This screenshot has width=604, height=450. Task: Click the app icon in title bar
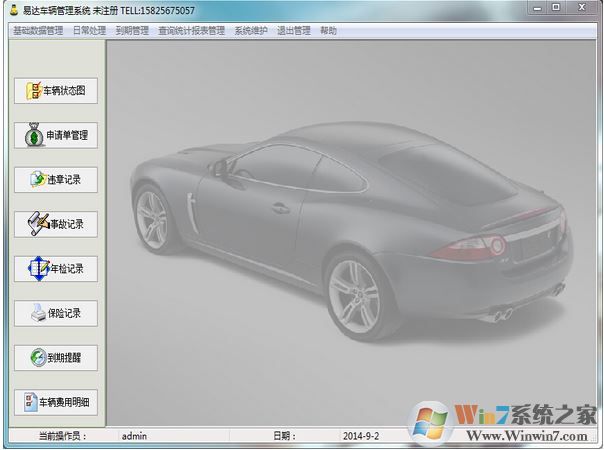[12, 9]
